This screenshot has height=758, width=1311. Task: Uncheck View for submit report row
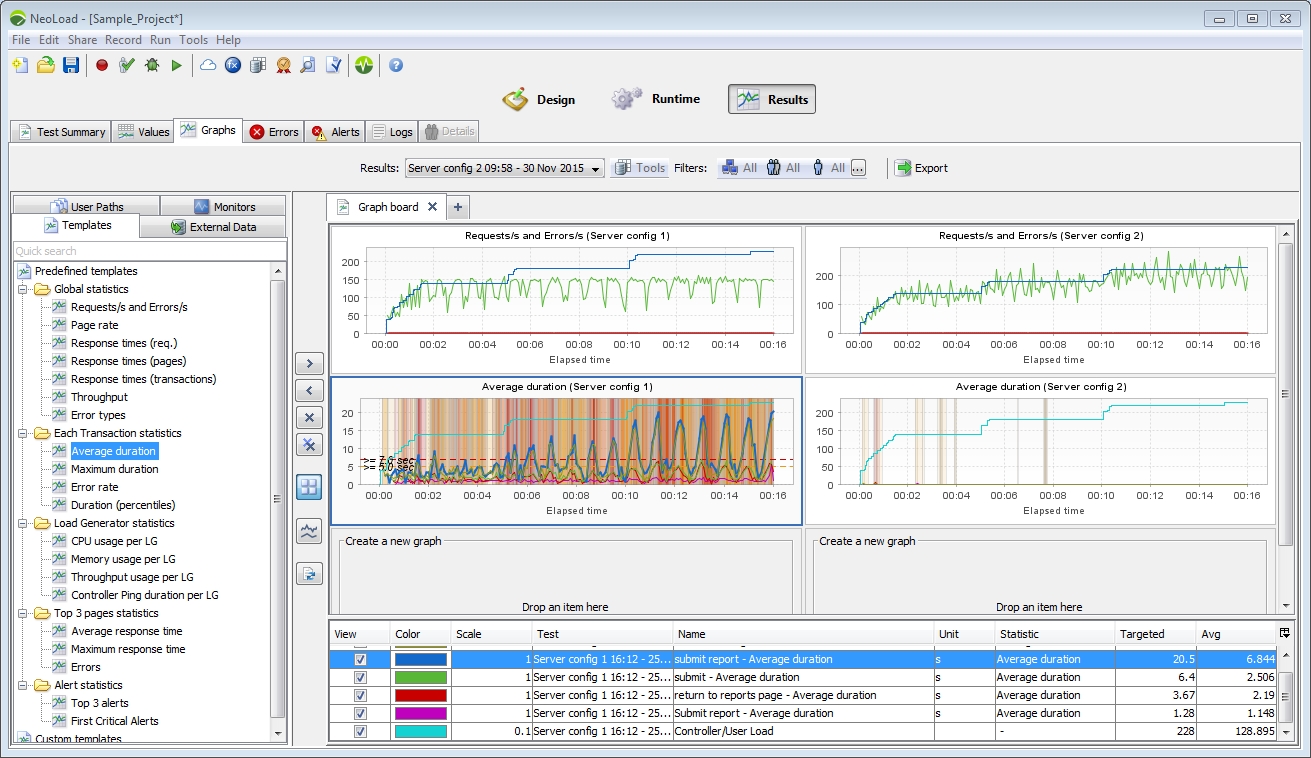pos(361,660)
